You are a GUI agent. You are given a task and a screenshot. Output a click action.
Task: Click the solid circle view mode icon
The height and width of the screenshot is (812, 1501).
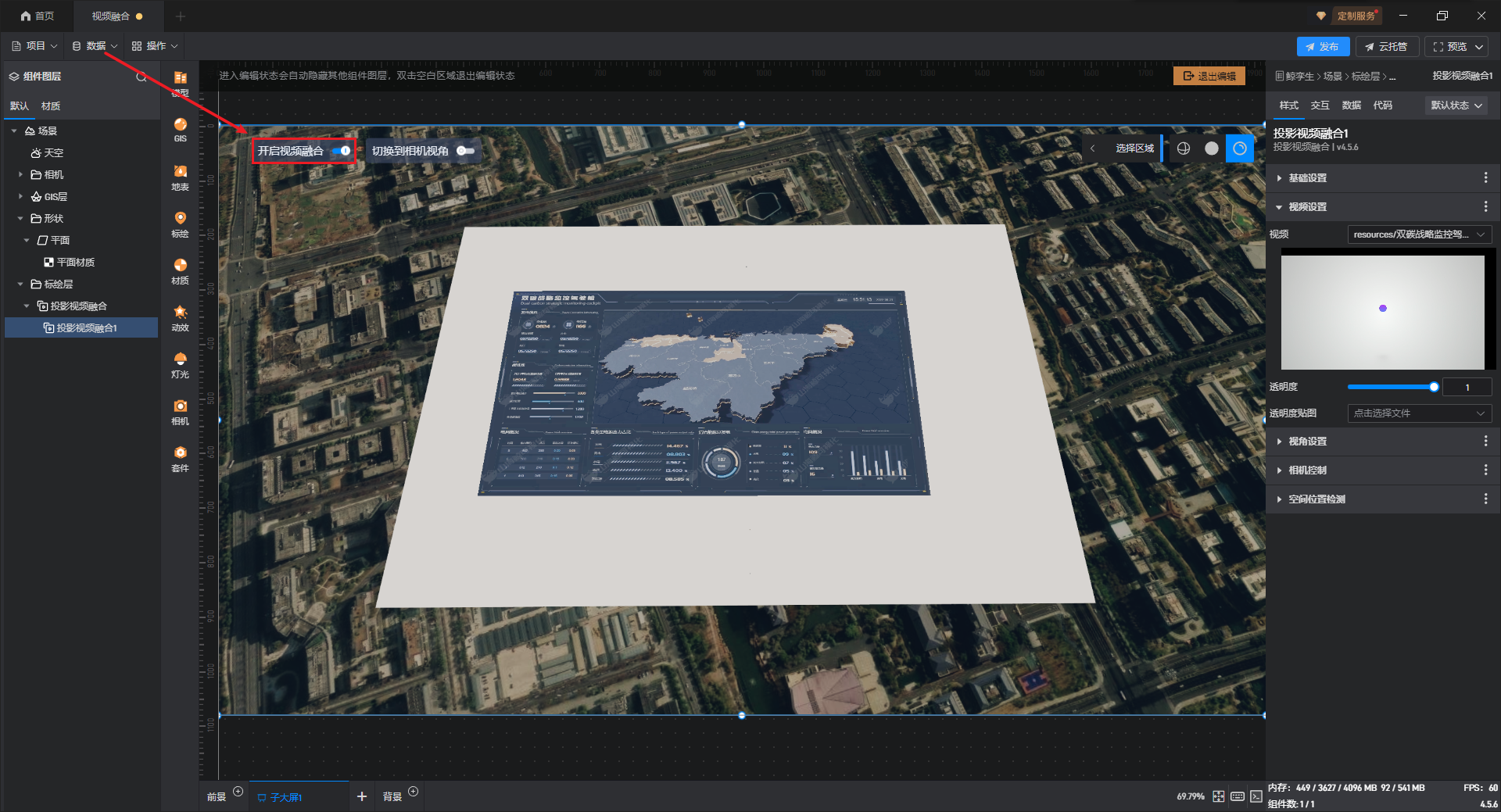[1212, 148]
